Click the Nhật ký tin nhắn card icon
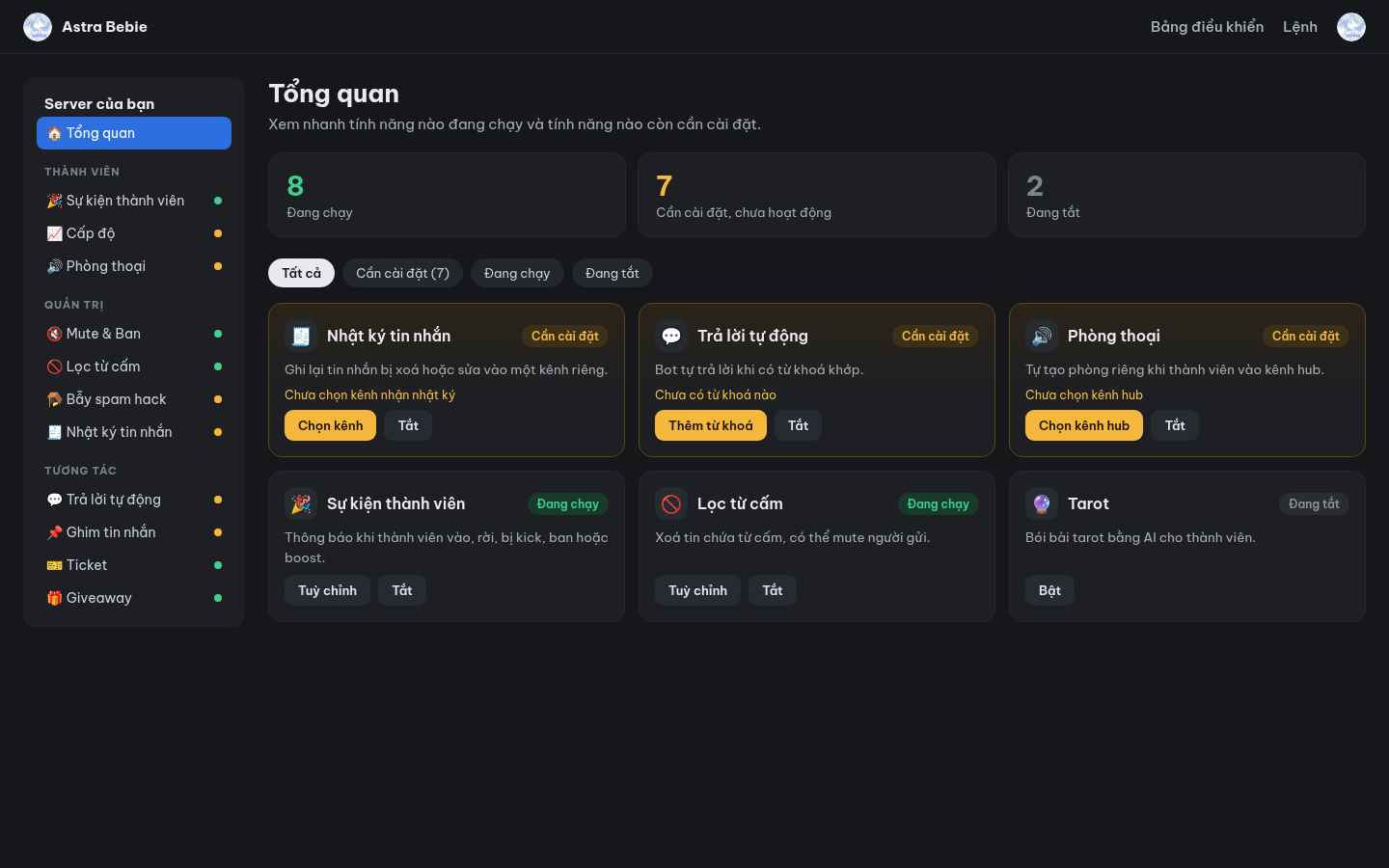Image resolution: width=1389 pixels, height=868 pixels. (301, 336)
